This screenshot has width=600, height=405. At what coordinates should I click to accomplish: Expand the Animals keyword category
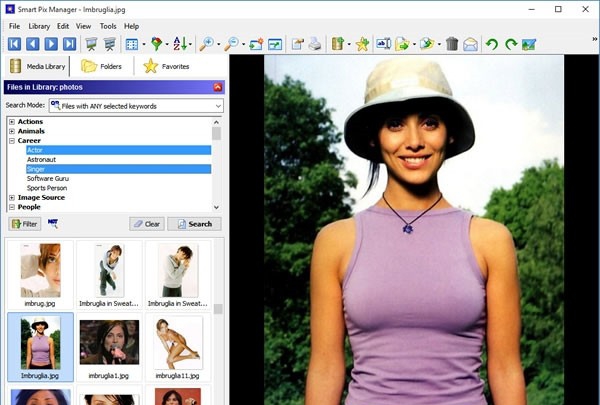click(x=12, y=131)
